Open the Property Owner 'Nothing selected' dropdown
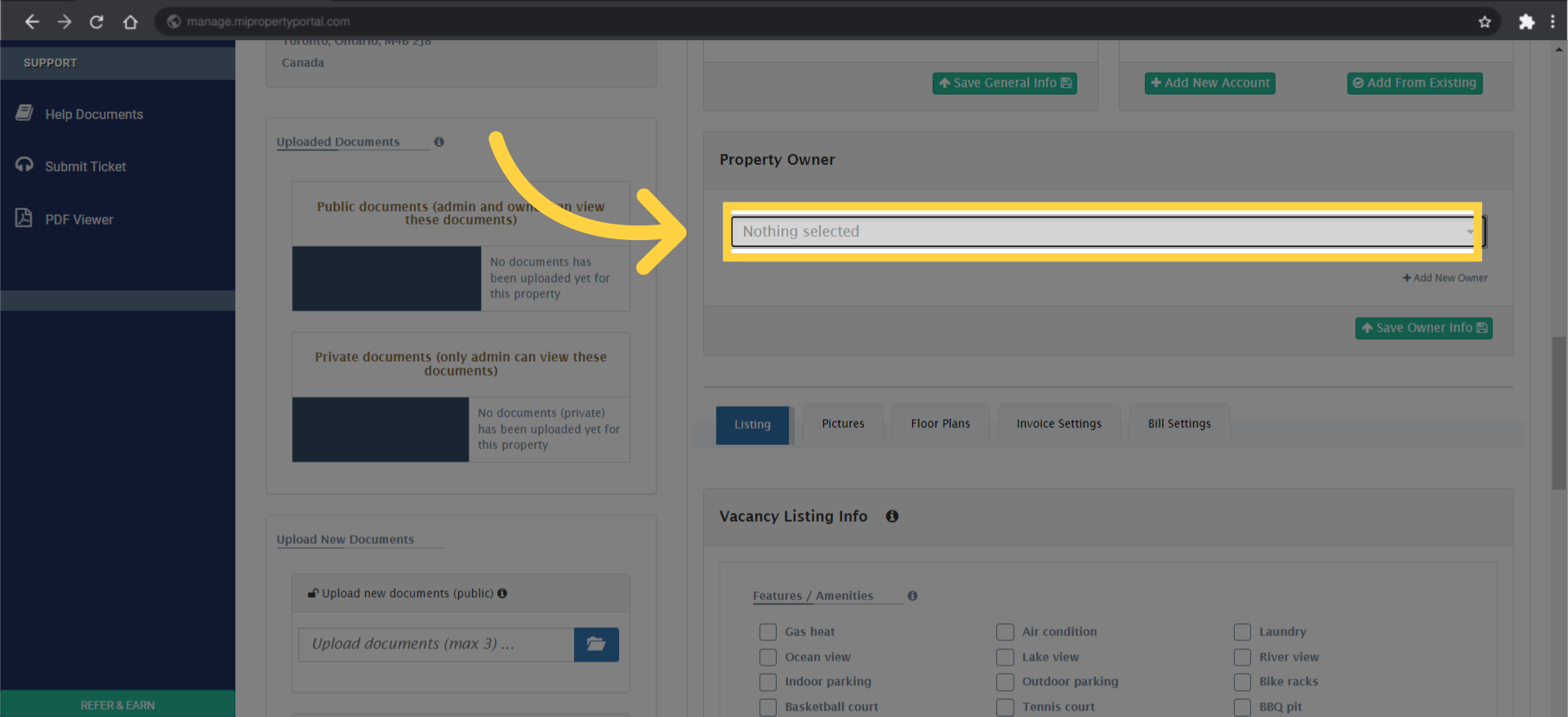1568x717 pixels. point(1107,232)
